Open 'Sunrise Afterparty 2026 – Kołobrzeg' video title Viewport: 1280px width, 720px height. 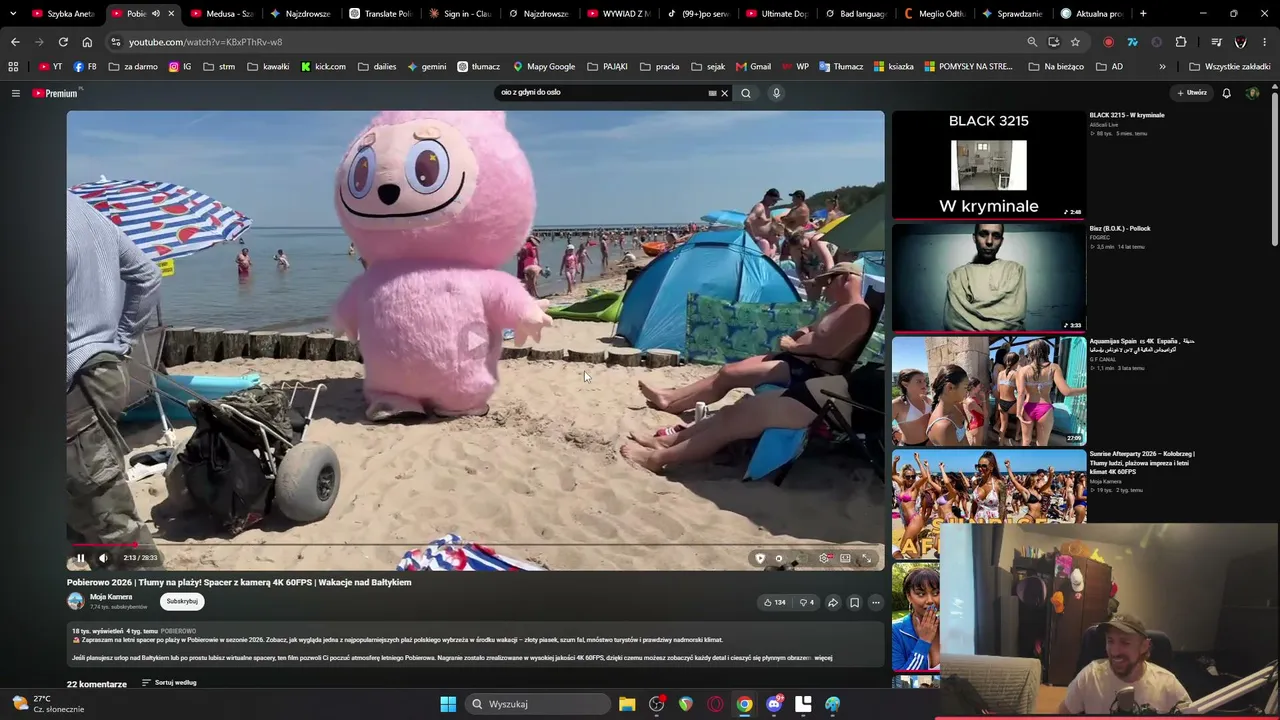coord(1142,462)
